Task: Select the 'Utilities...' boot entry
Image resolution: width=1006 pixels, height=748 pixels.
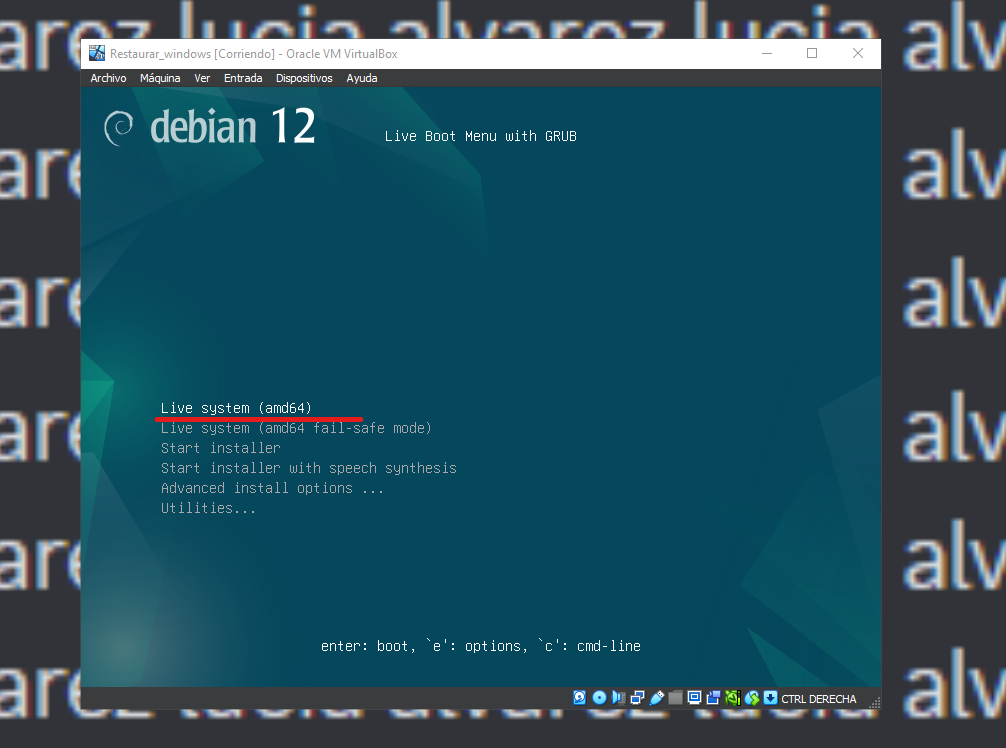Action: pos(207,507)
